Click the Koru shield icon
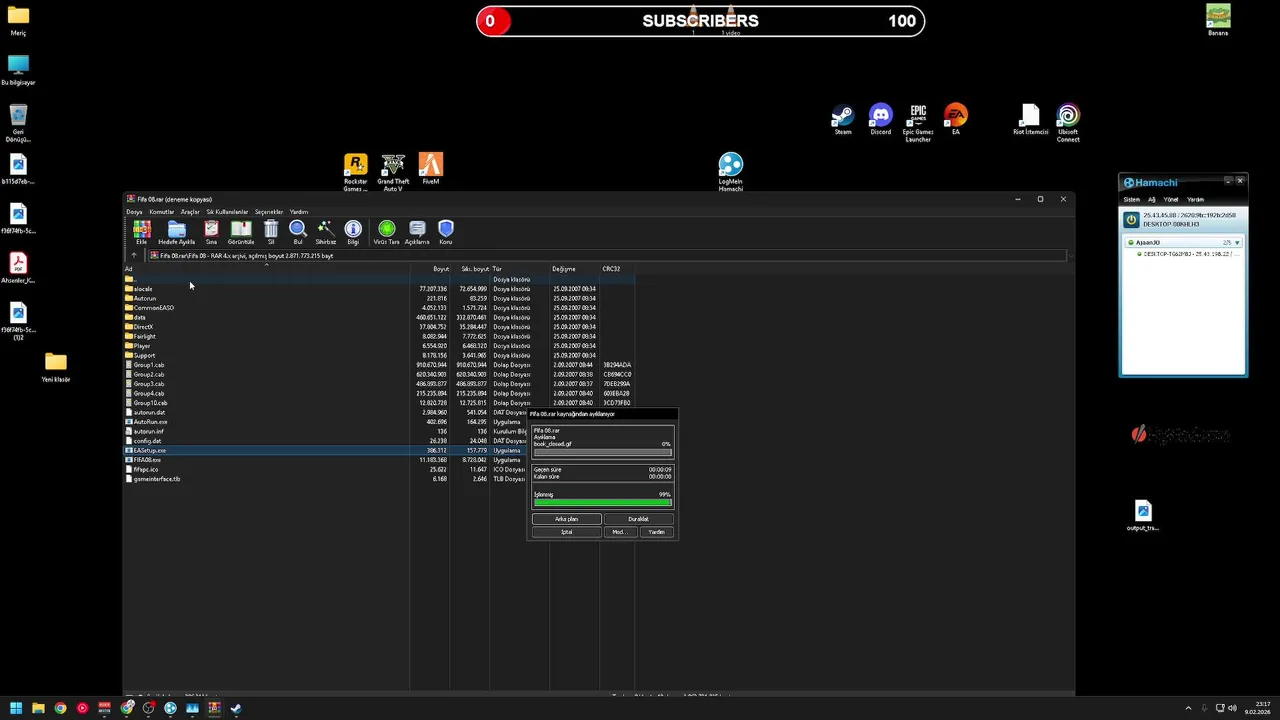The height and width of the screenshot is (720, 1280). [x=446, y=233]
